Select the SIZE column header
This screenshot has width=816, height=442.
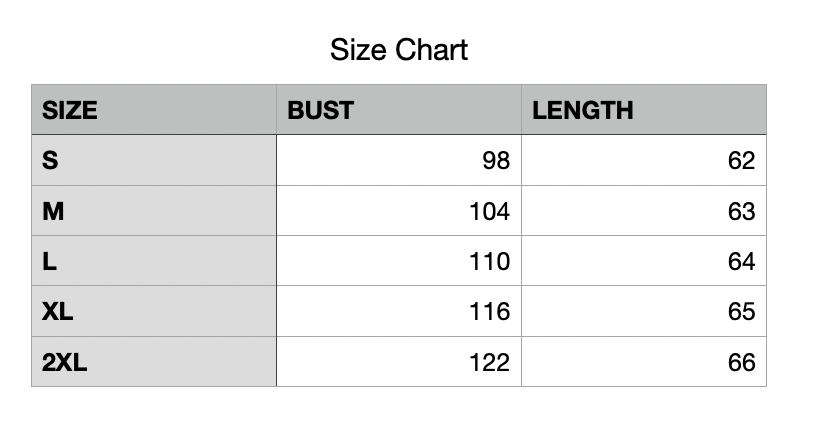point(70,110)
